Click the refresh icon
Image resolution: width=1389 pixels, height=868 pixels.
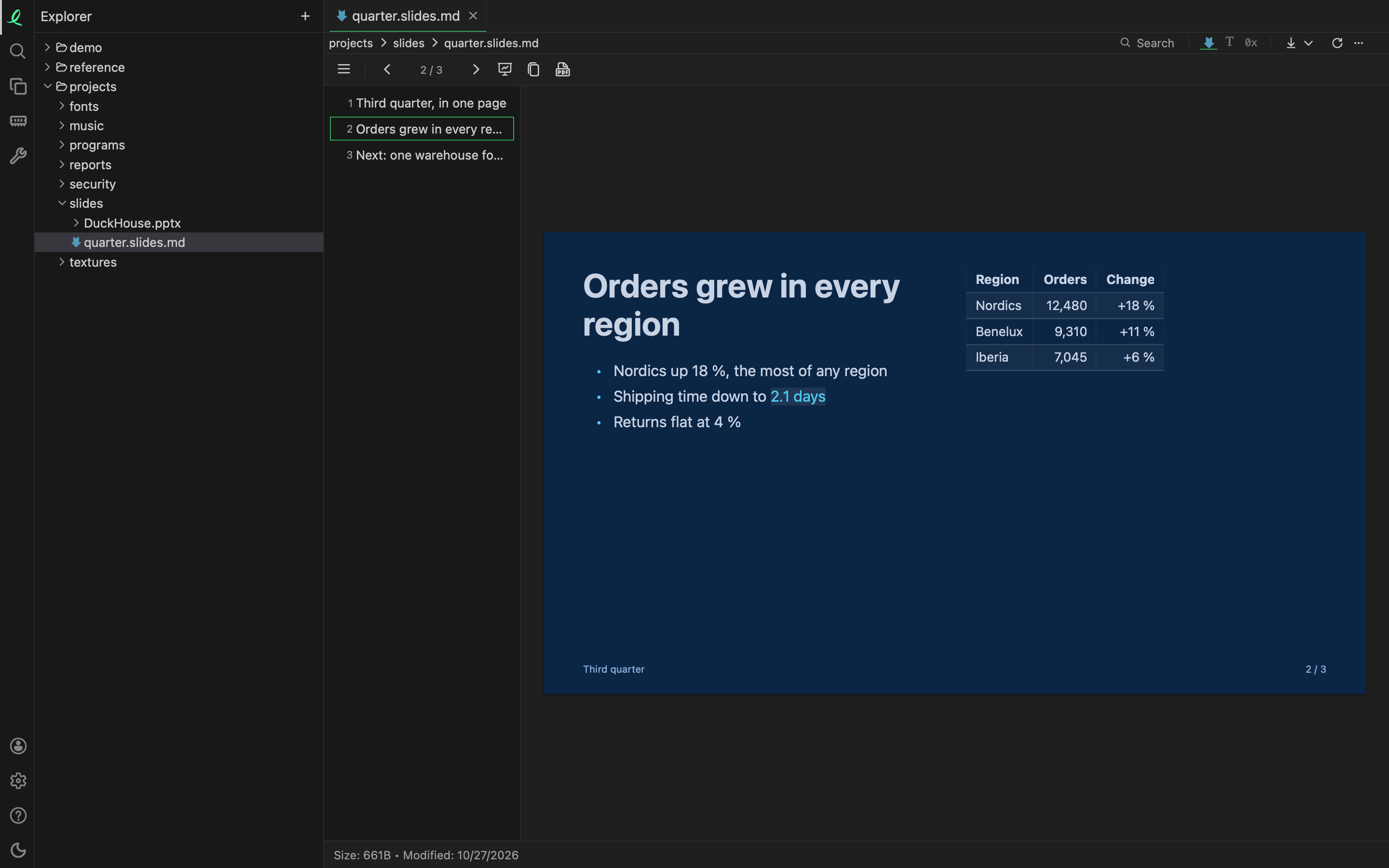[x=1337, y=43]
